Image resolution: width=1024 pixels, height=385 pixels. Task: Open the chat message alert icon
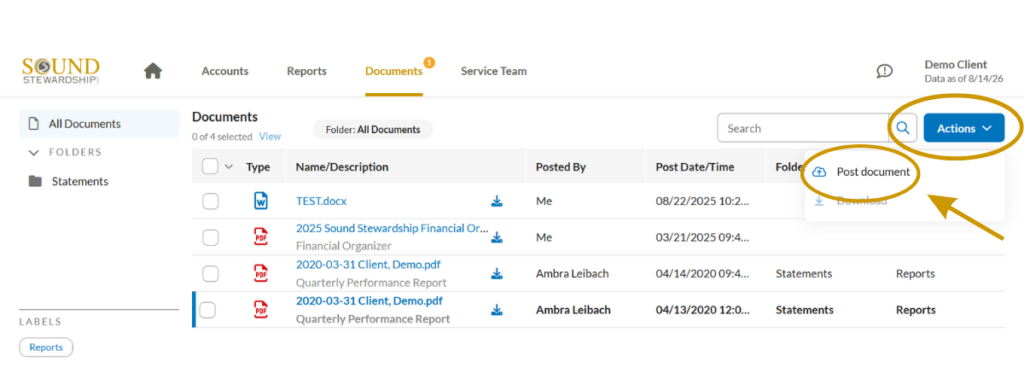(x=884, y=71)
